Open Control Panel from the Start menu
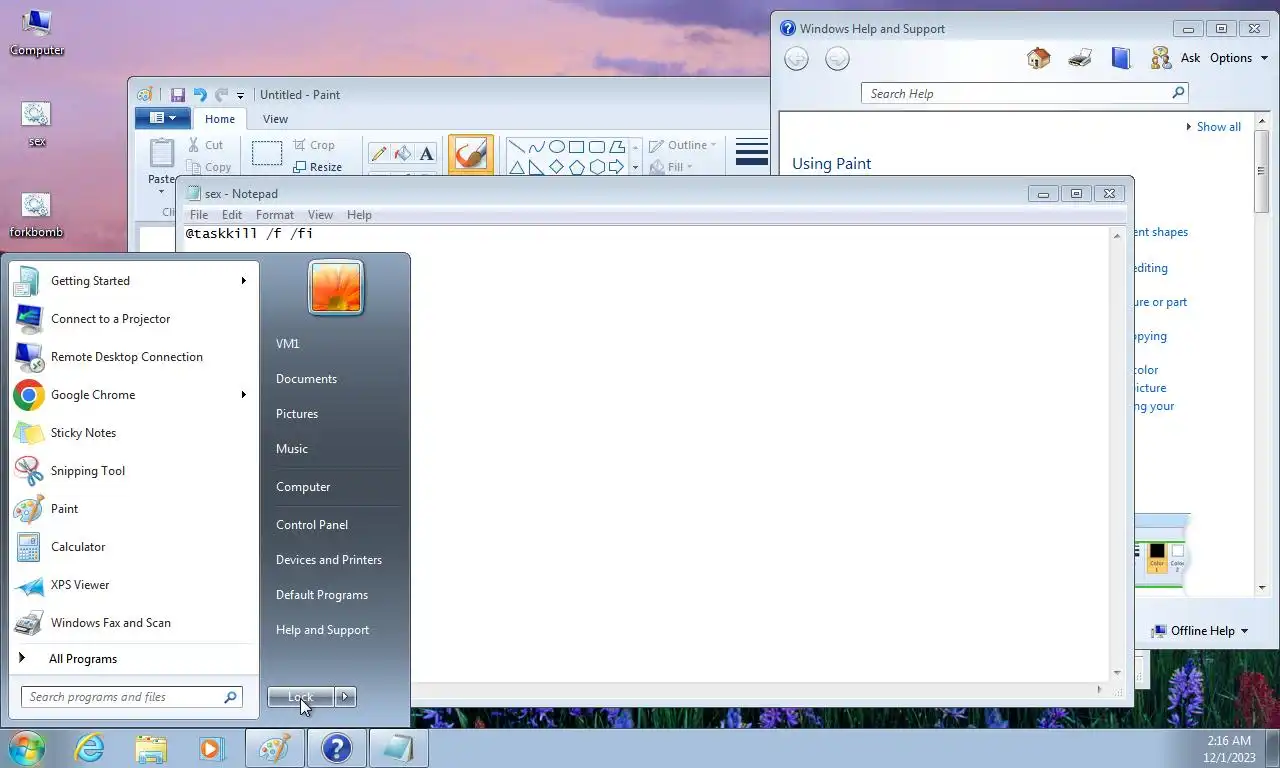Image resolution: width=1280 pixels, height=768 pixels. click(x=312, y=525)
